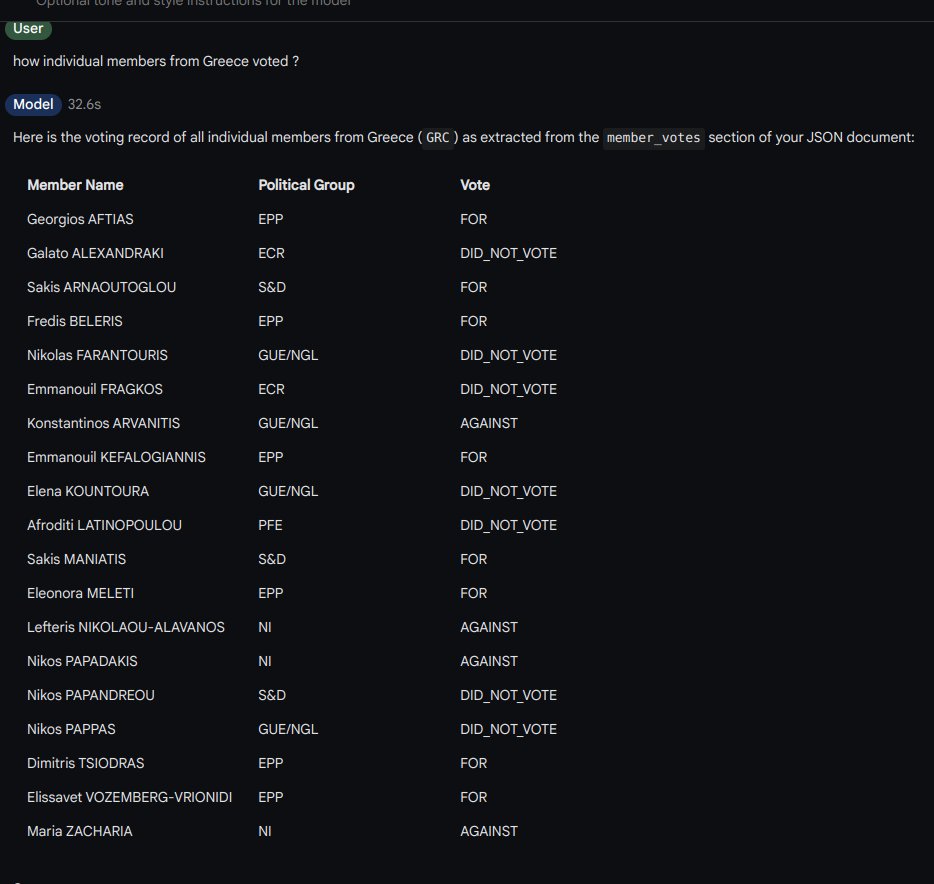Click Dimitris TSIODRAS's FOR vote cell
The height and width of the screenshot is (884, 934).
click(474, 763)
